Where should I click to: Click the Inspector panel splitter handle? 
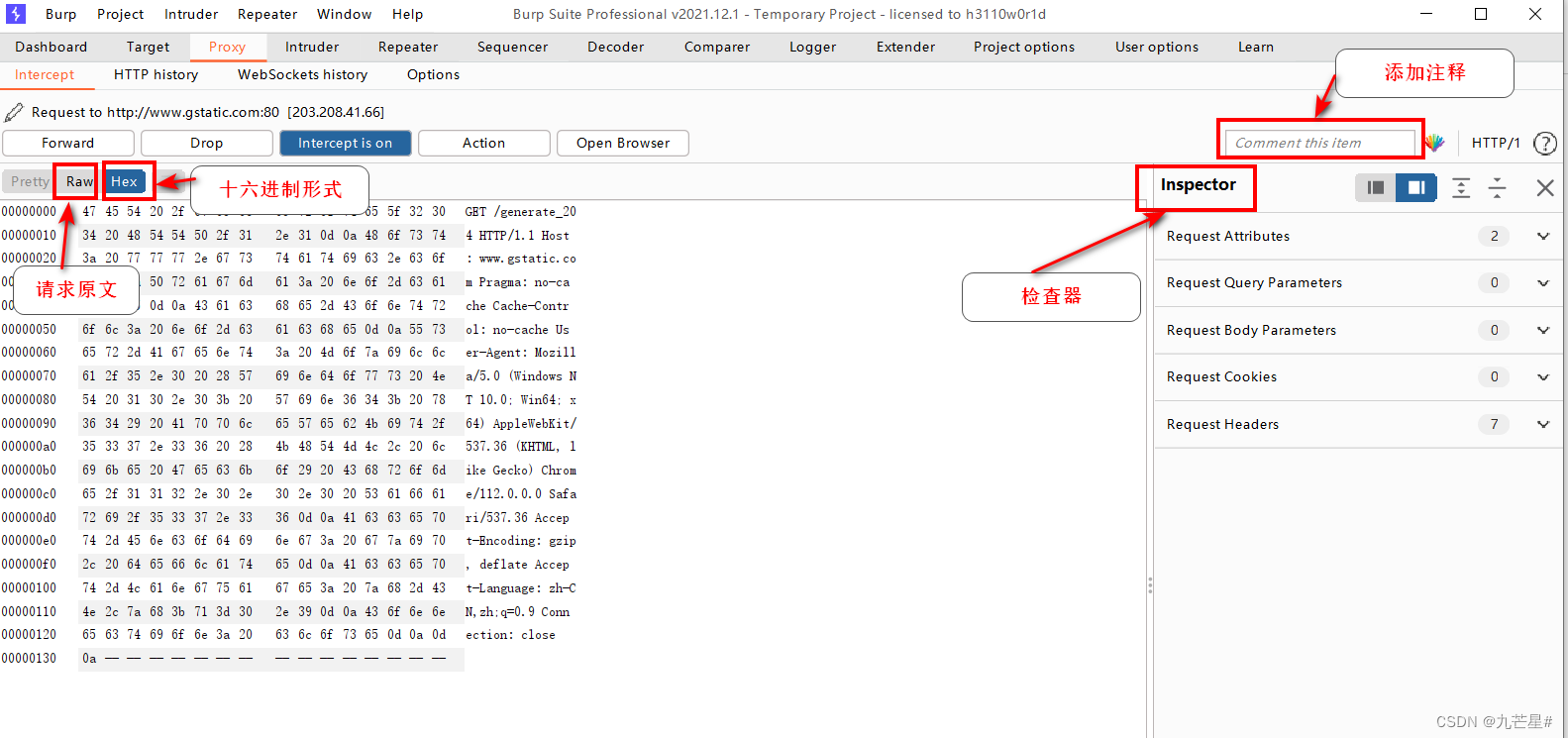point(1150,585)
